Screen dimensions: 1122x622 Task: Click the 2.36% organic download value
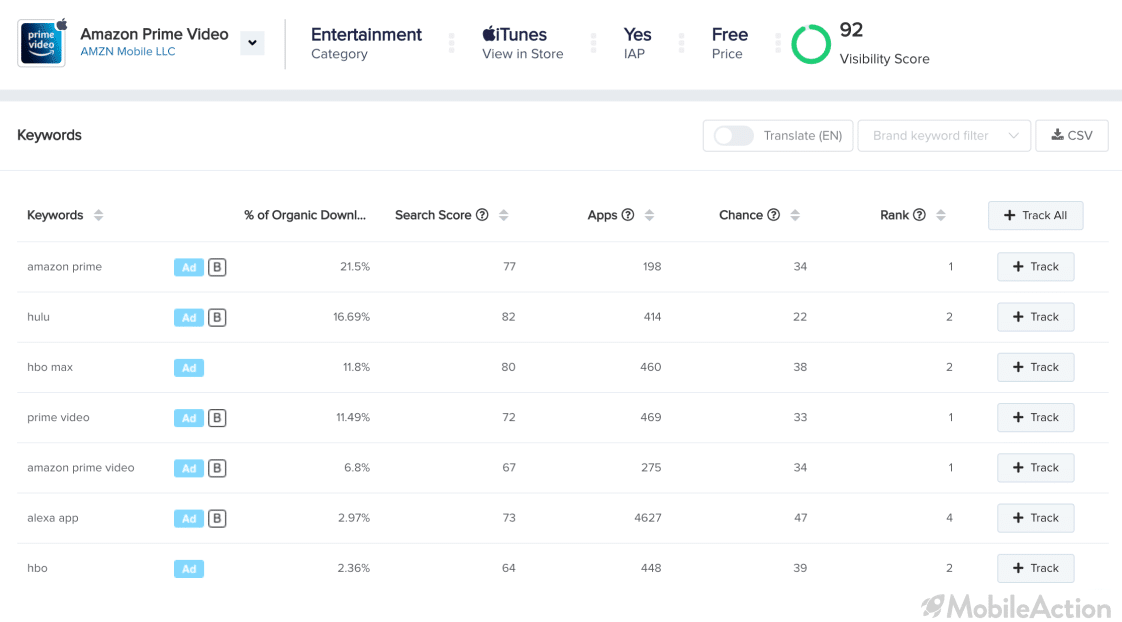[353, 568]
